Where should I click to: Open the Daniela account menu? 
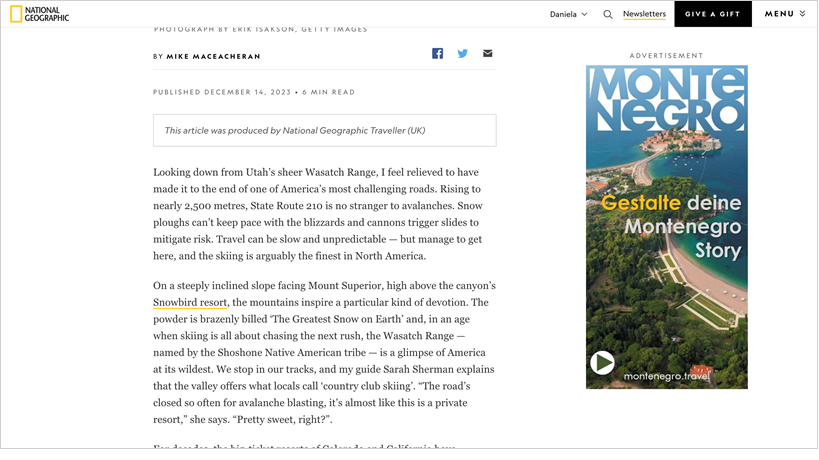coord(565,14)
